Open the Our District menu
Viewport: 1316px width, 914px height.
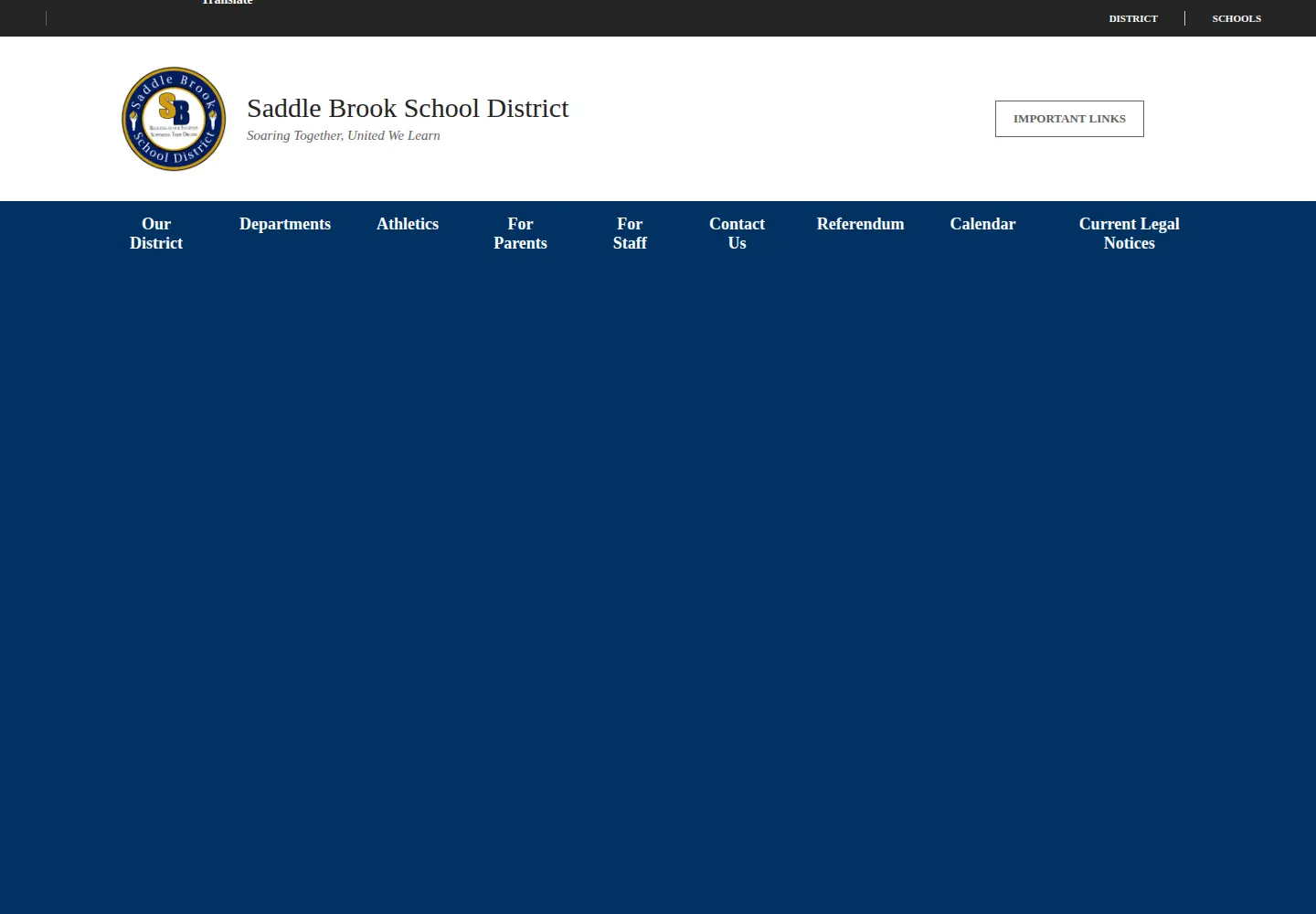156,233
